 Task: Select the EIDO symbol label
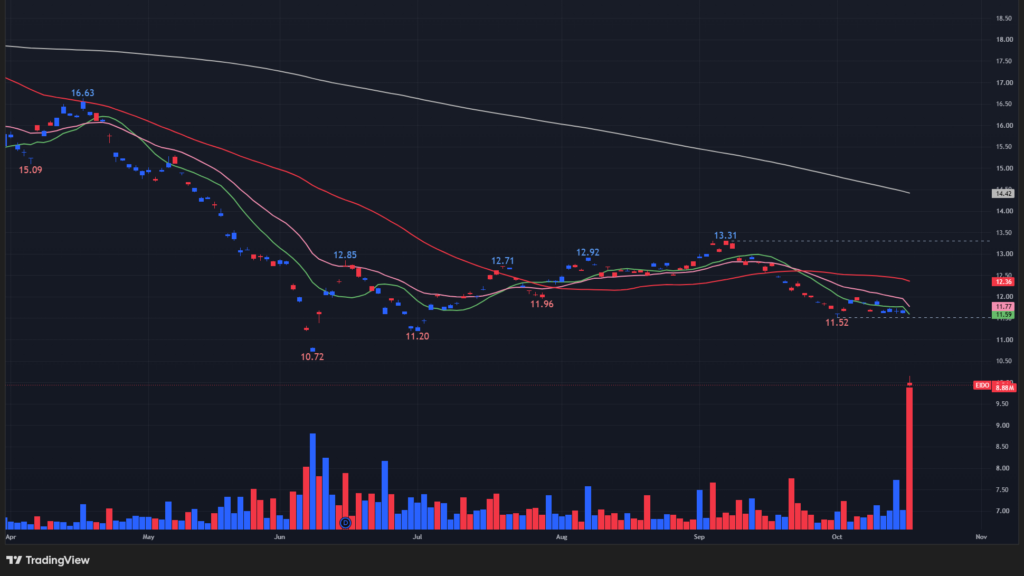click(x=982, y=385)
